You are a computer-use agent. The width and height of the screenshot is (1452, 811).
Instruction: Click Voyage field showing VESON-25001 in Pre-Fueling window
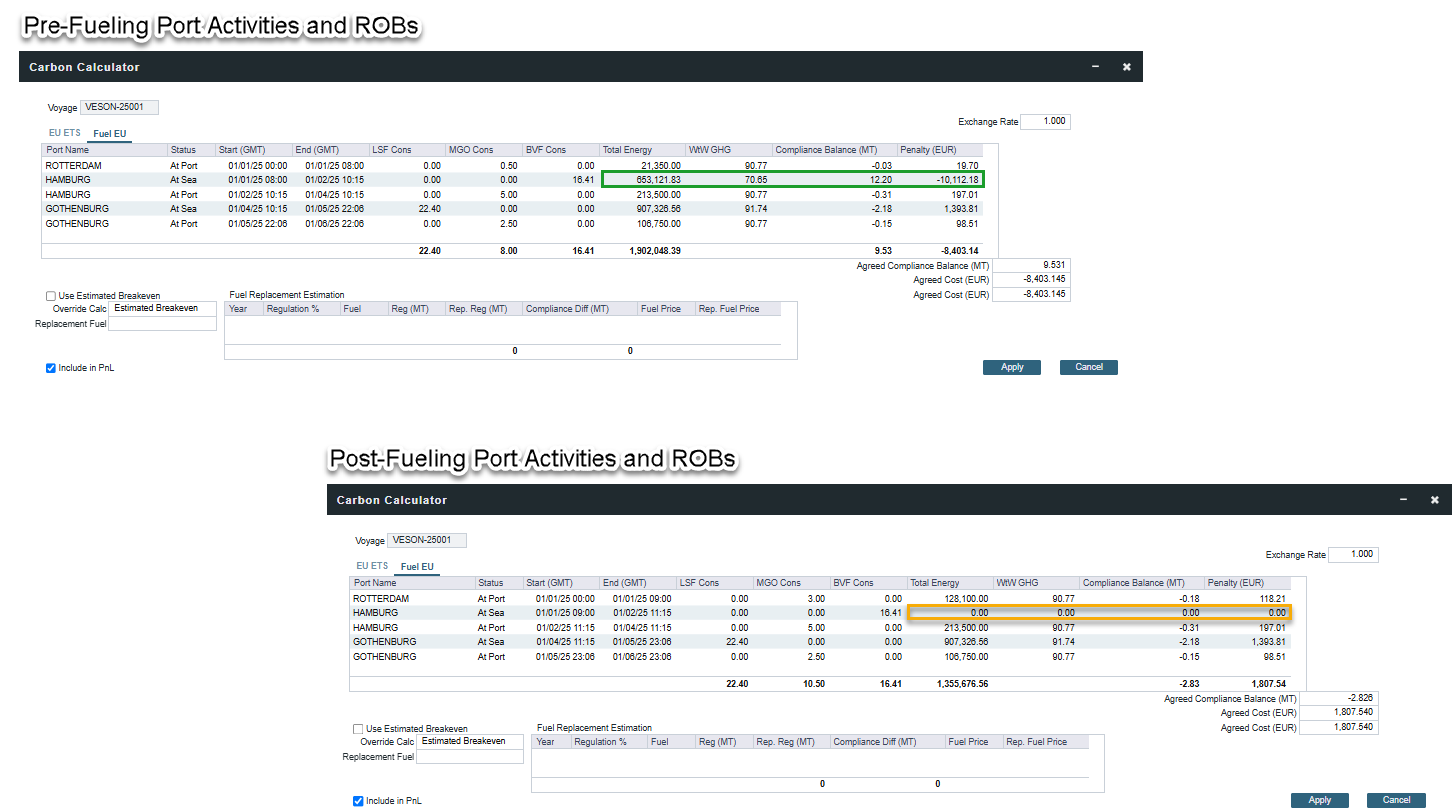coord(119,108)
